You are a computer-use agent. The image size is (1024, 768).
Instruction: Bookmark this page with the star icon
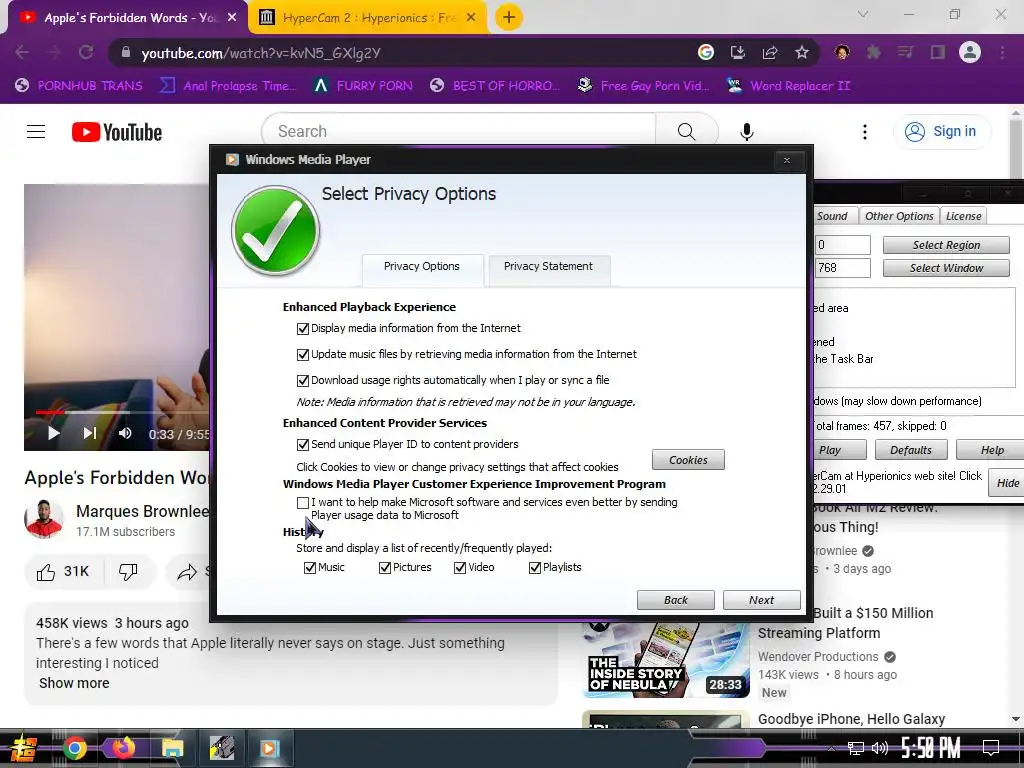point(802,53)
